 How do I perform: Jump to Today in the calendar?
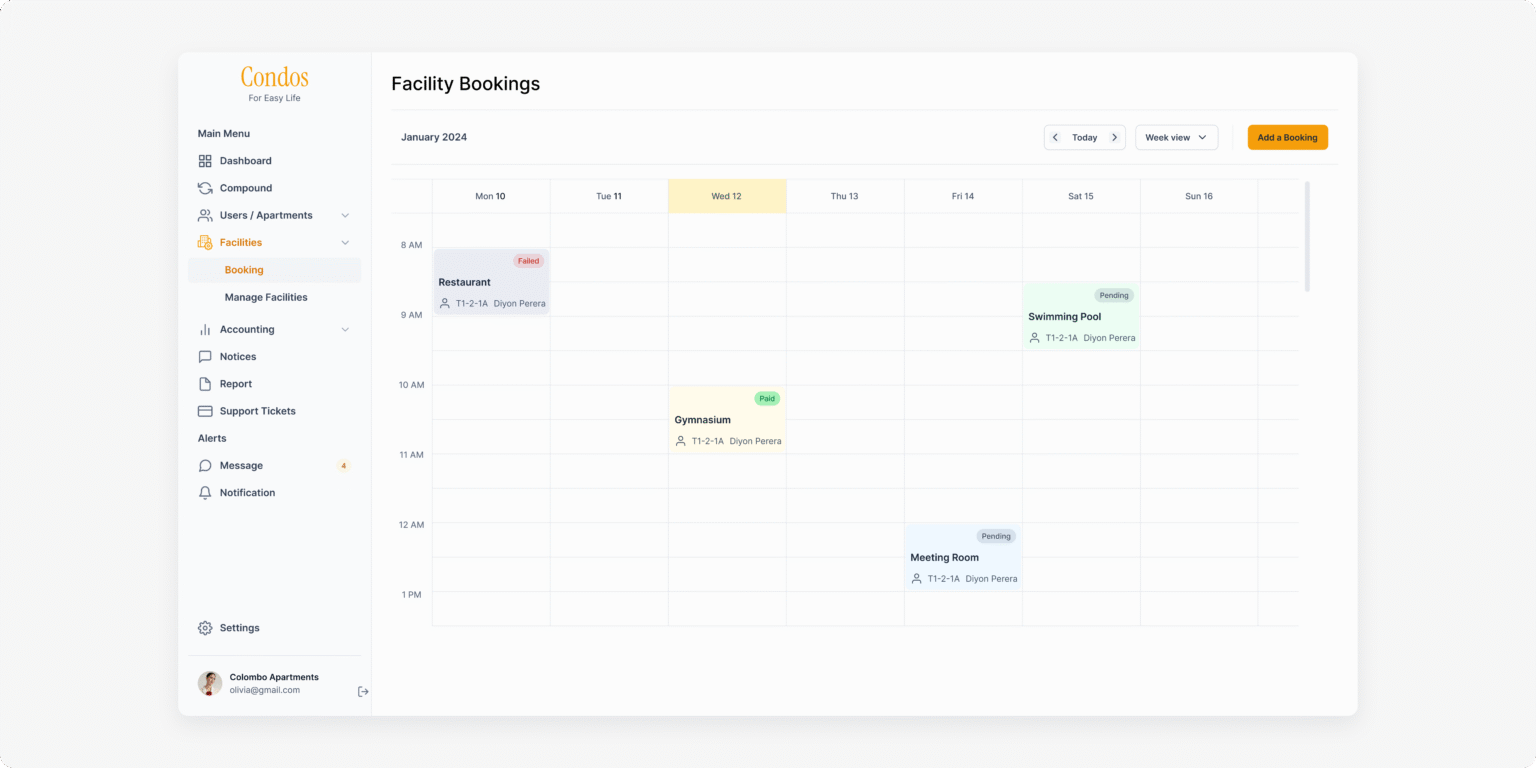[1084, 138]
